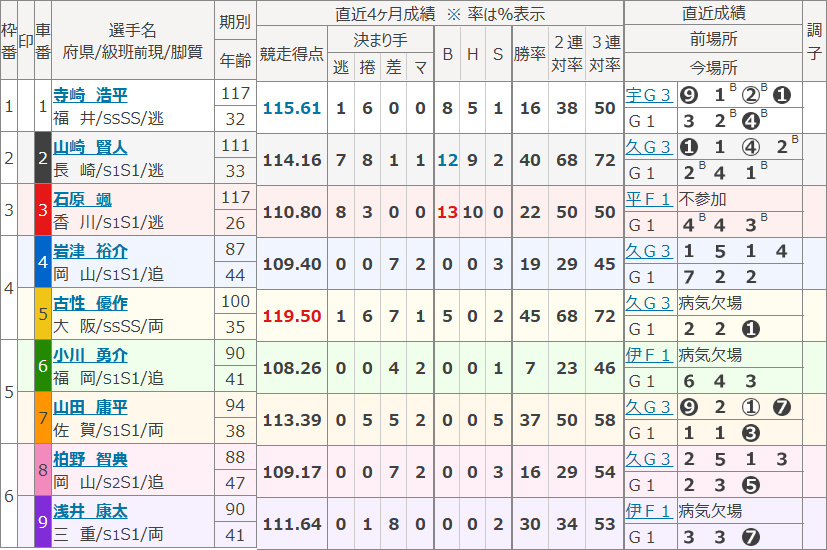Click the 逃 header cell
Screen dimensions: 827x550
point(341,67)
